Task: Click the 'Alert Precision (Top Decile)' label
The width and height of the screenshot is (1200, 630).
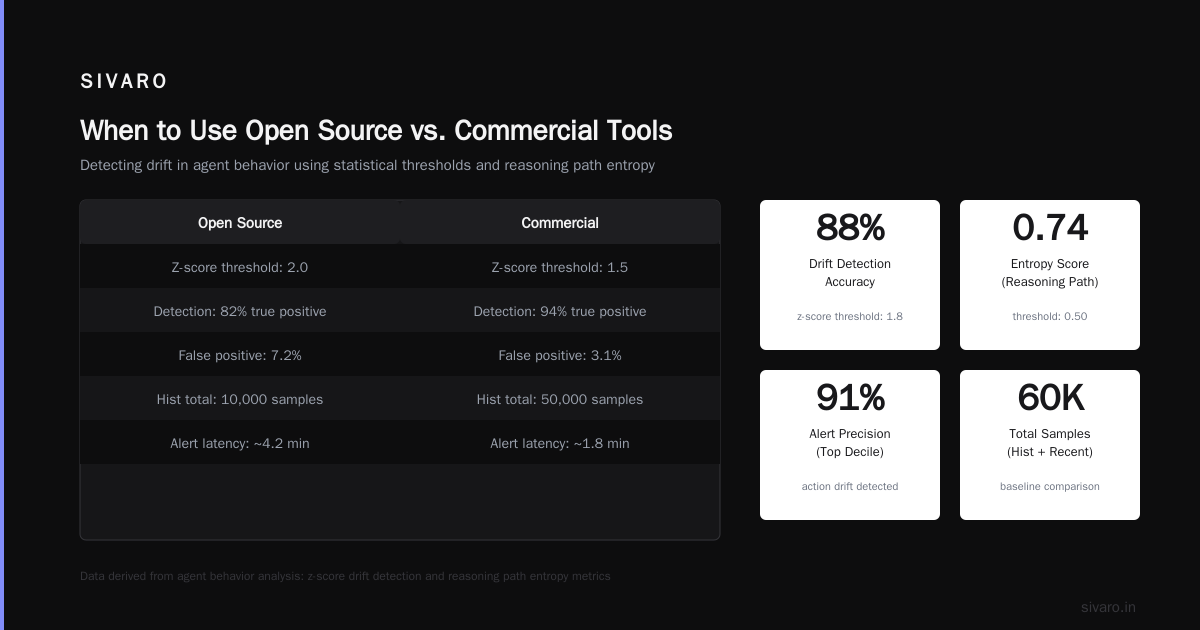Action: (850, 443)
